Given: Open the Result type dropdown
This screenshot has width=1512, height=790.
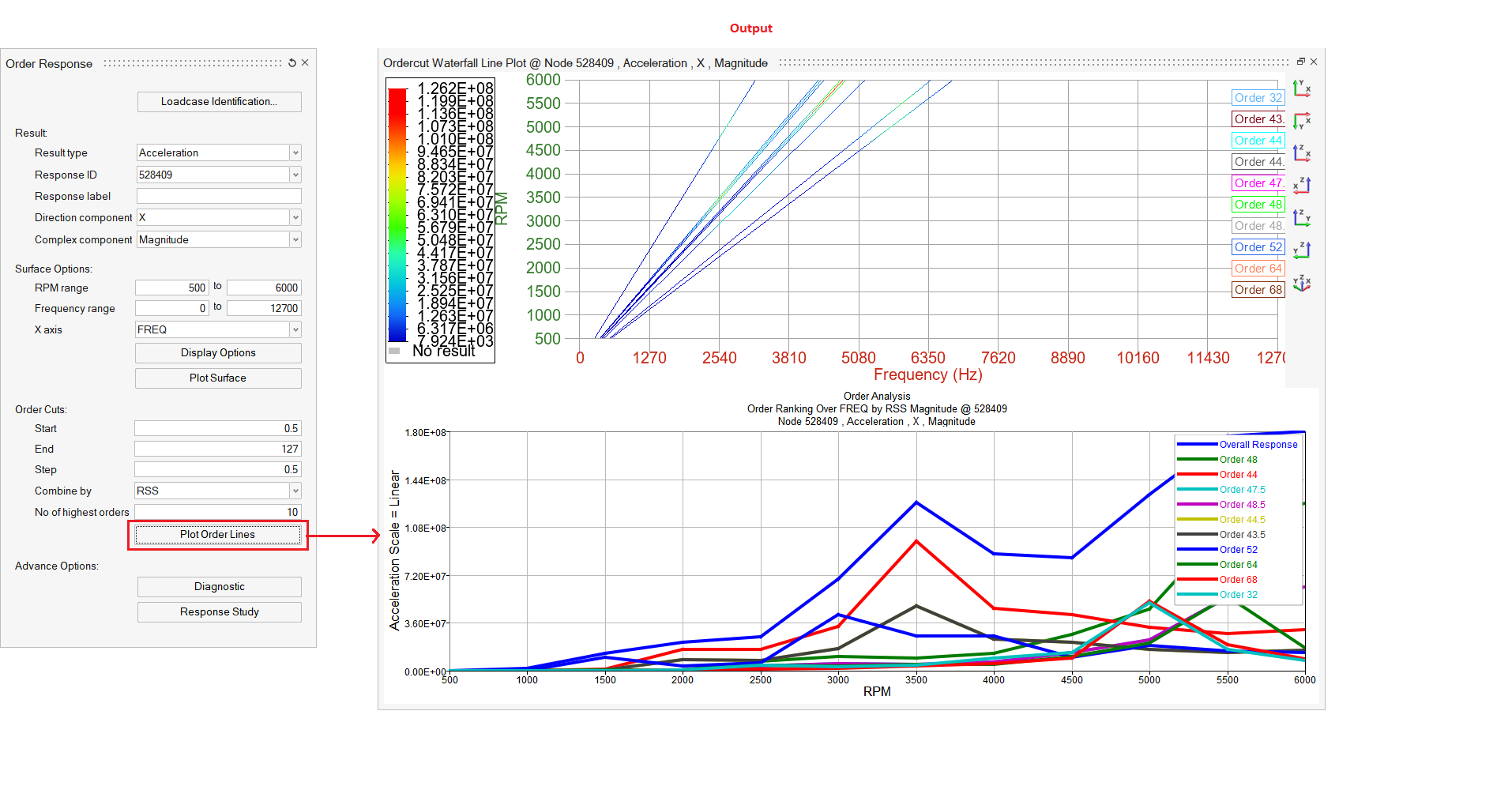Looking at the screenshot, I should click(x=295, y=153).
